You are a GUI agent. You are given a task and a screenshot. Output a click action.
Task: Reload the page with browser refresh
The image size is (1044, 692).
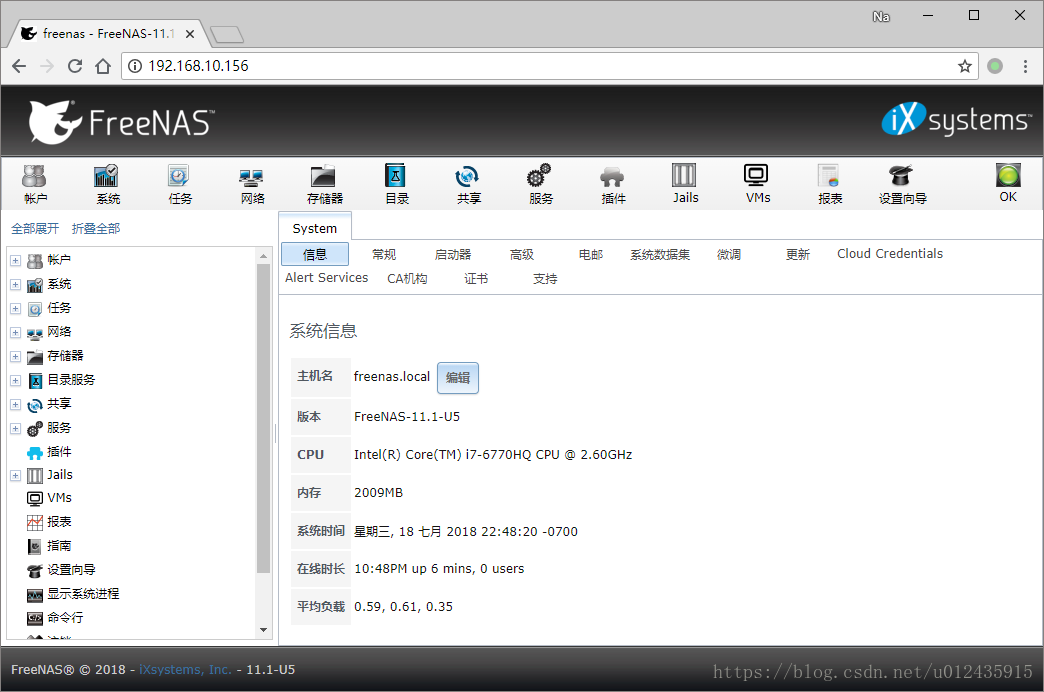click(x=75, y=66)
